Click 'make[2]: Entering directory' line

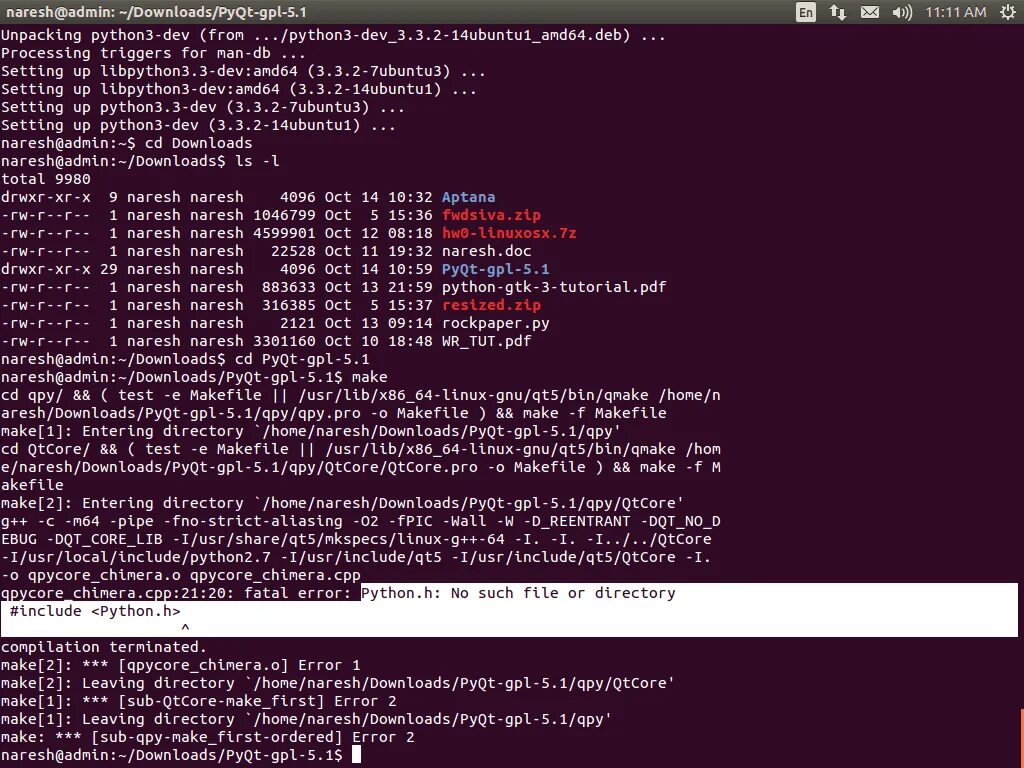coord(343,503)
